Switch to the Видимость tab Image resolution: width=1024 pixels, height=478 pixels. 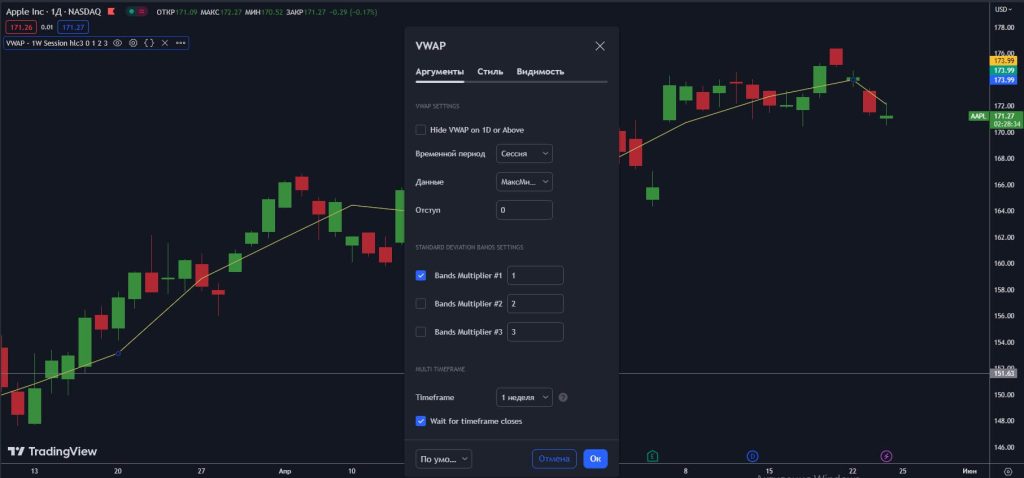tap(540, 72)
